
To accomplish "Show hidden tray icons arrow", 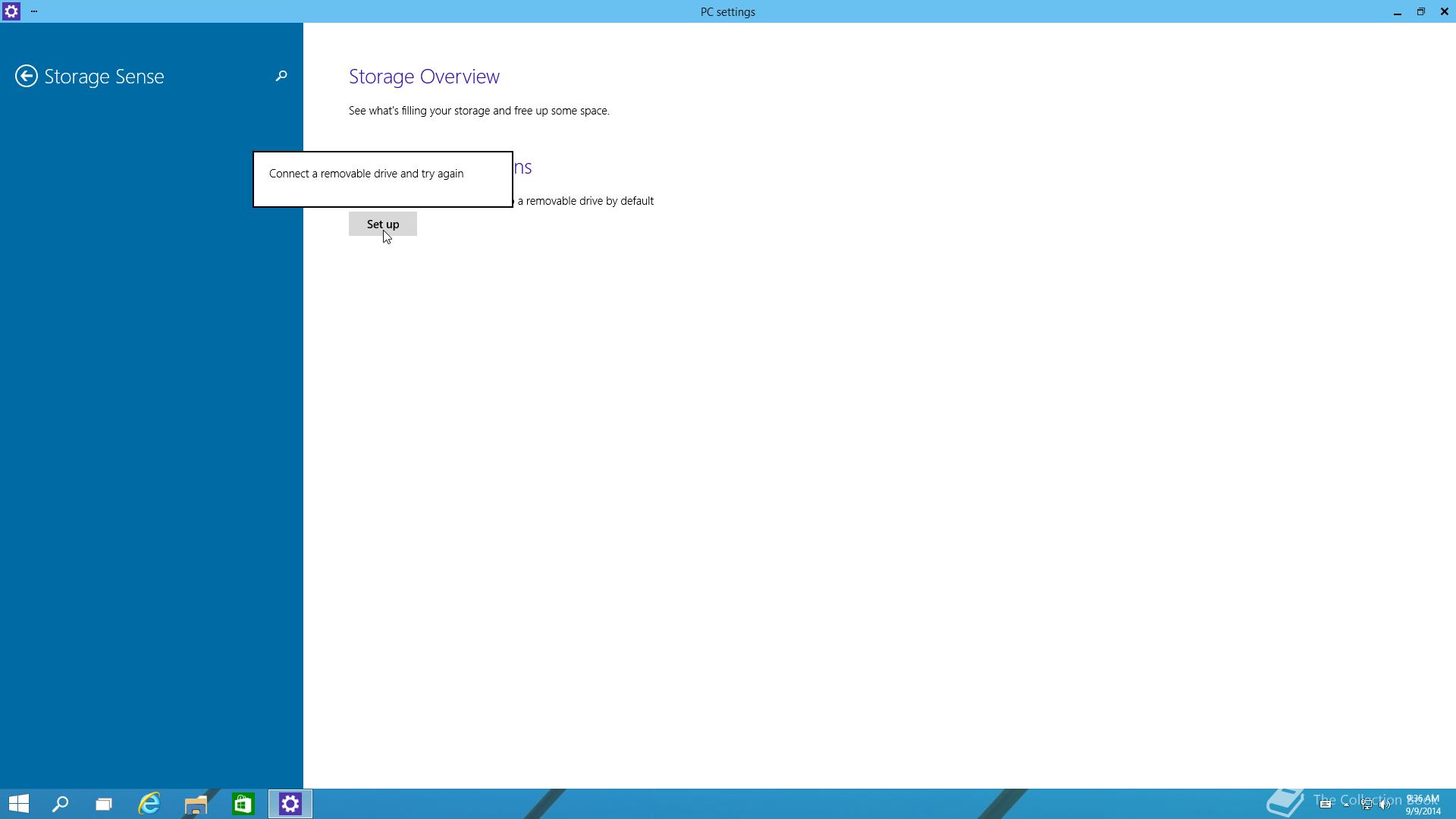I will (1346, 805).
